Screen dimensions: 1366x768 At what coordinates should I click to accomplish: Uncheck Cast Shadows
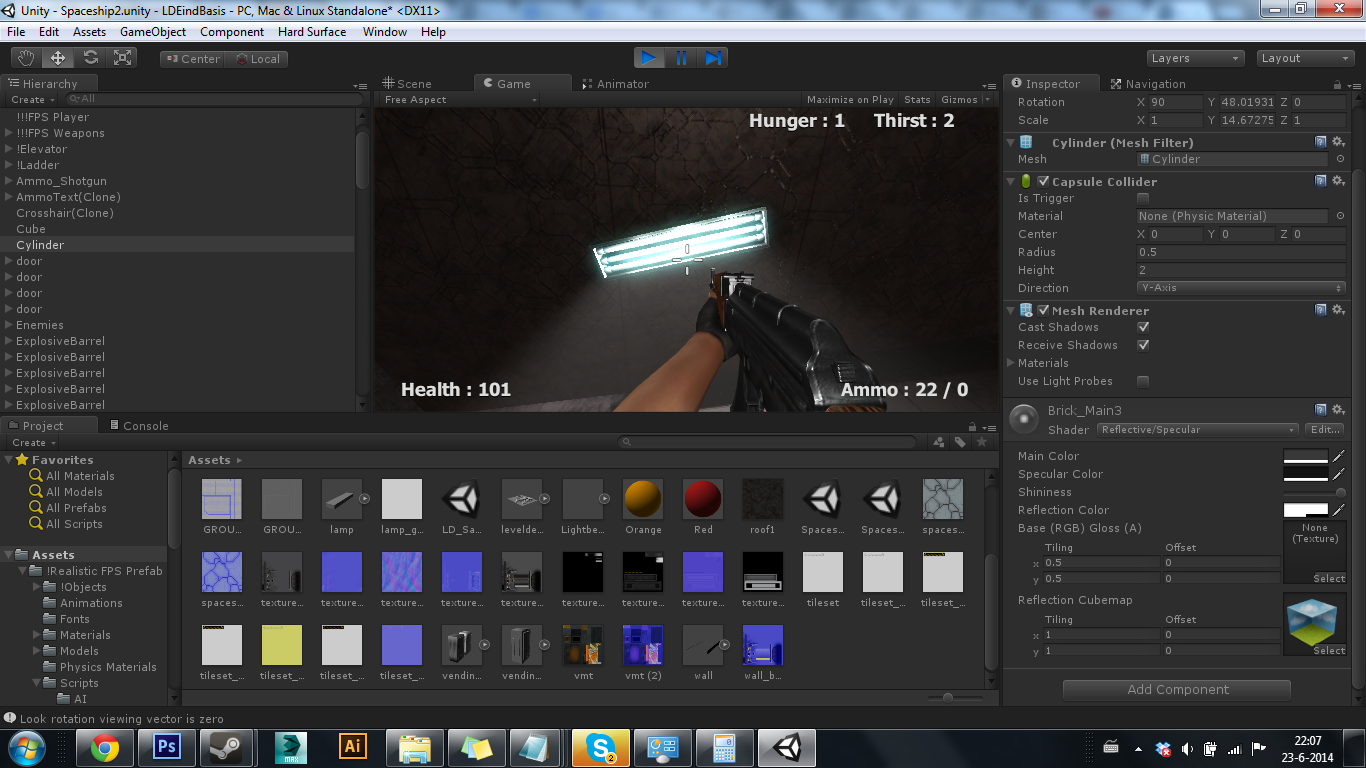pyautogui.click(x=1143, y=327)
